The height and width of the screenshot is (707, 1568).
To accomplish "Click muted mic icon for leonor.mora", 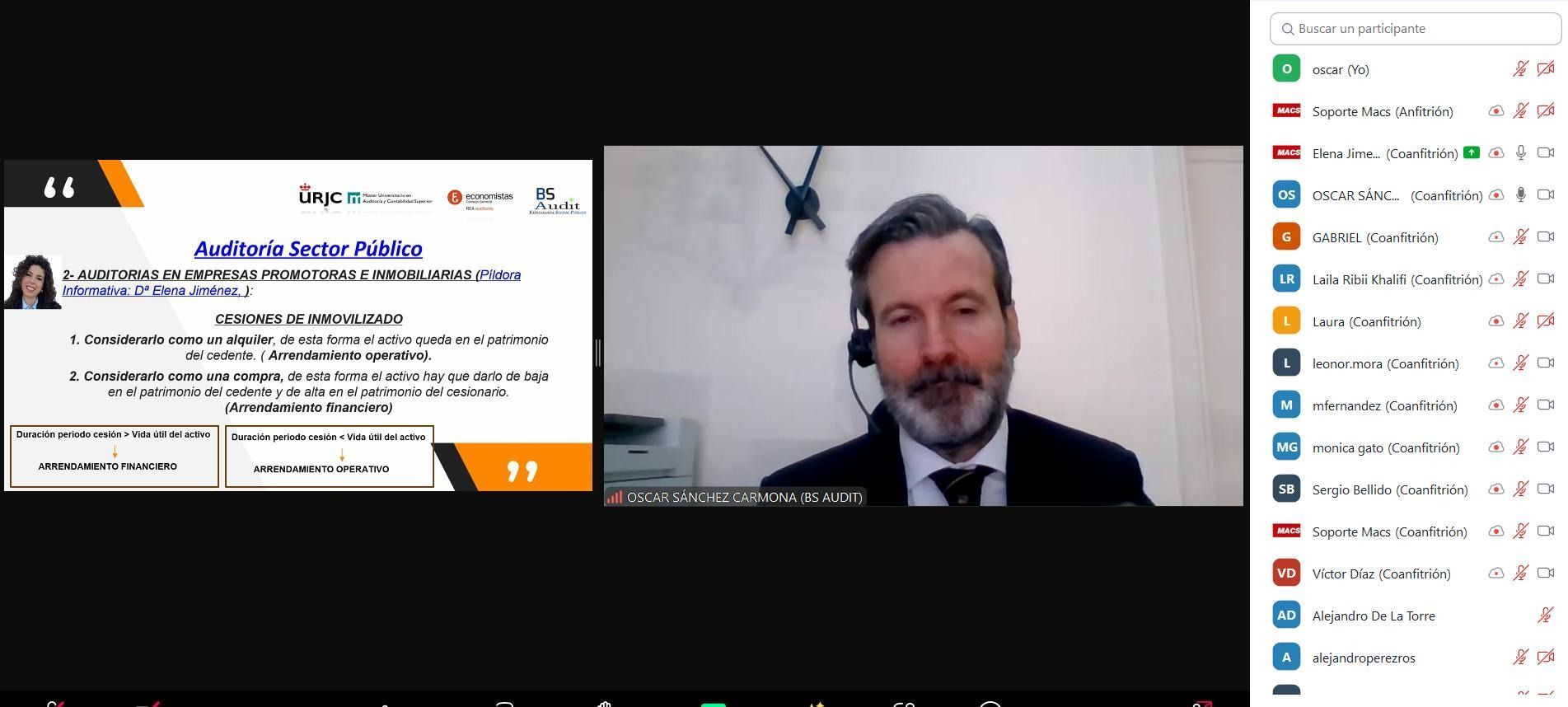I will [1521, 363].
